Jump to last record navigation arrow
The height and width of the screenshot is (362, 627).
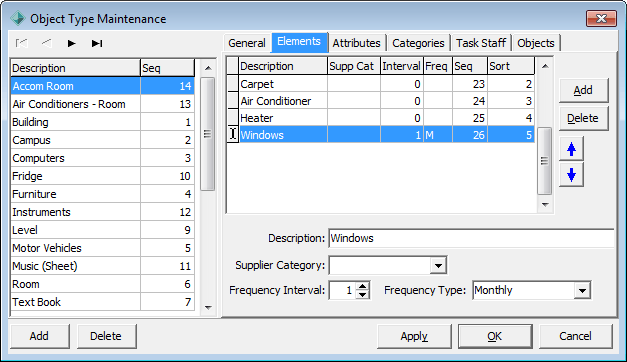(97, 43)
